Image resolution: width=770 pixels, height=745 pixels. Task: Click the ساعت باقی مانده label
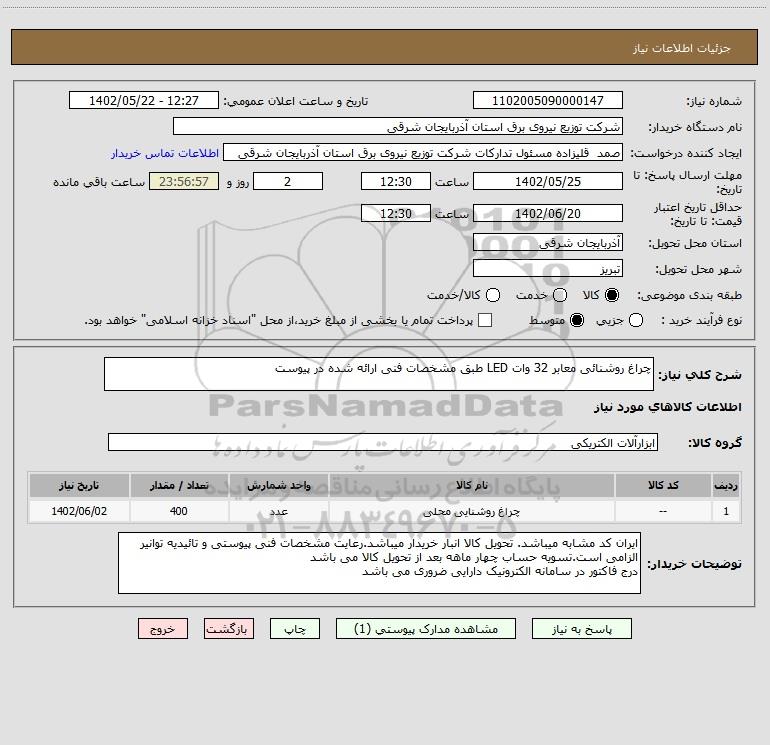pyautogui.click(x=99, y=182)
